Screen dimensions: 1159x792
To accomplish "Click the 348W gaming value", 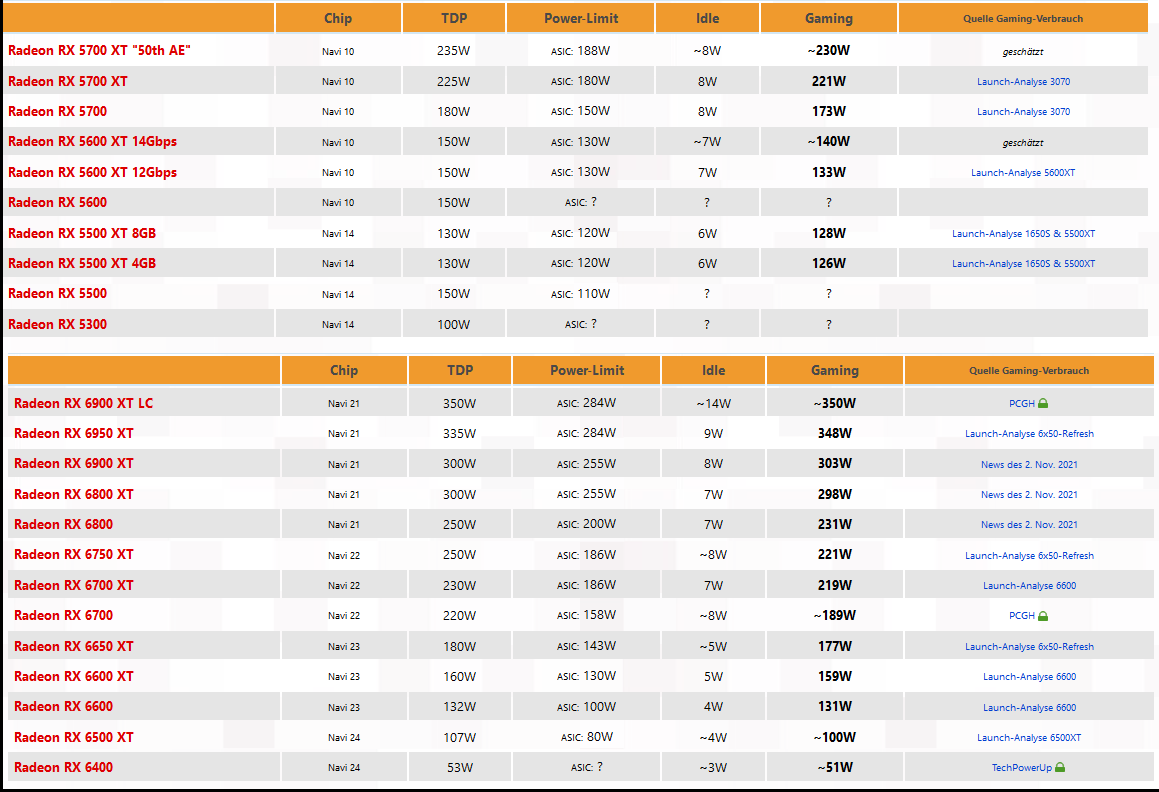I will coord(835,433).
